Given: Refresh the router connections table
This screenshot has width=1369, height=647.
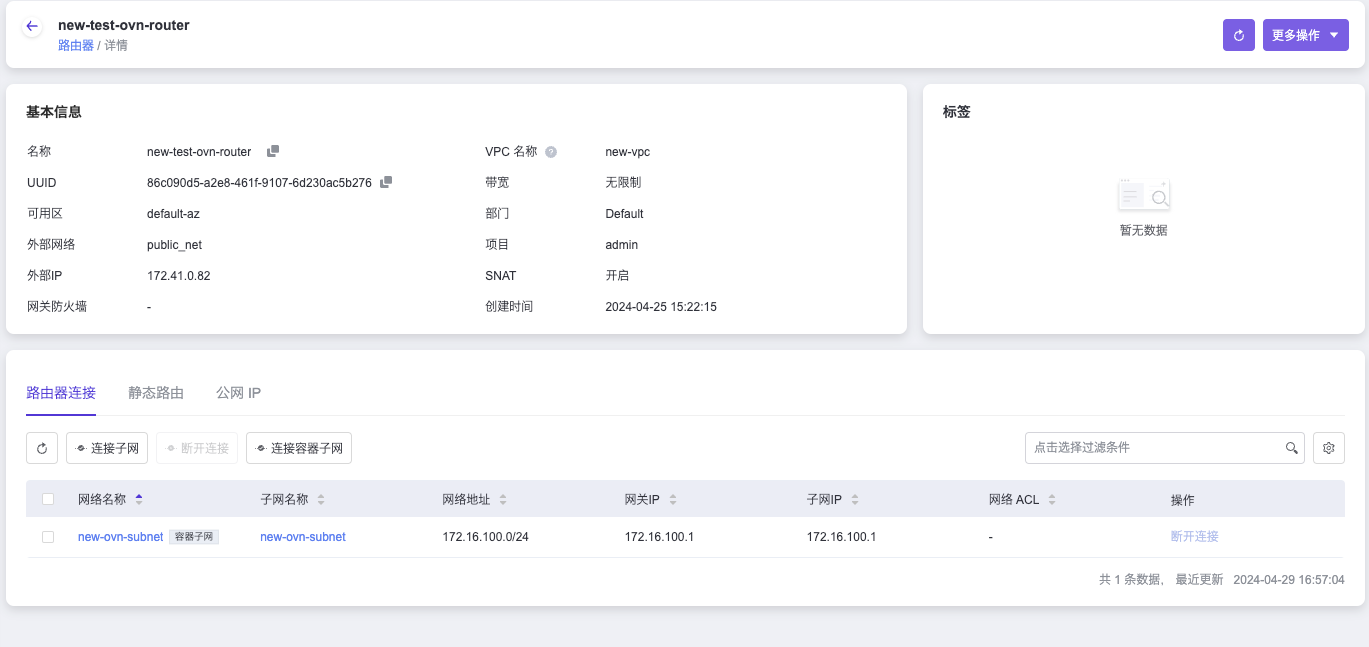Looking at the screenshot, I should point(42,448).
